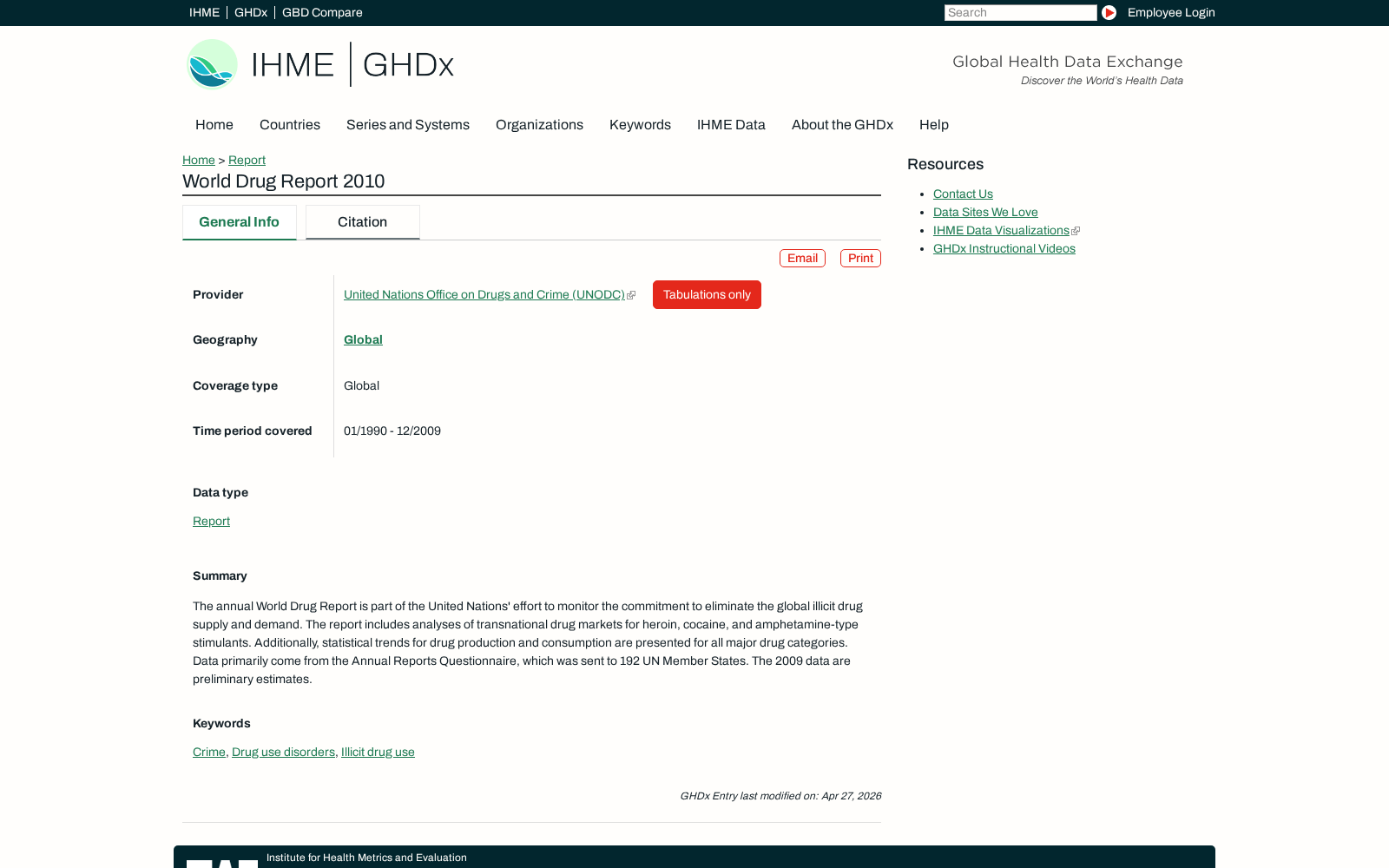
Task: Open the Crime keyword link
Action: [x=209, y=753]
